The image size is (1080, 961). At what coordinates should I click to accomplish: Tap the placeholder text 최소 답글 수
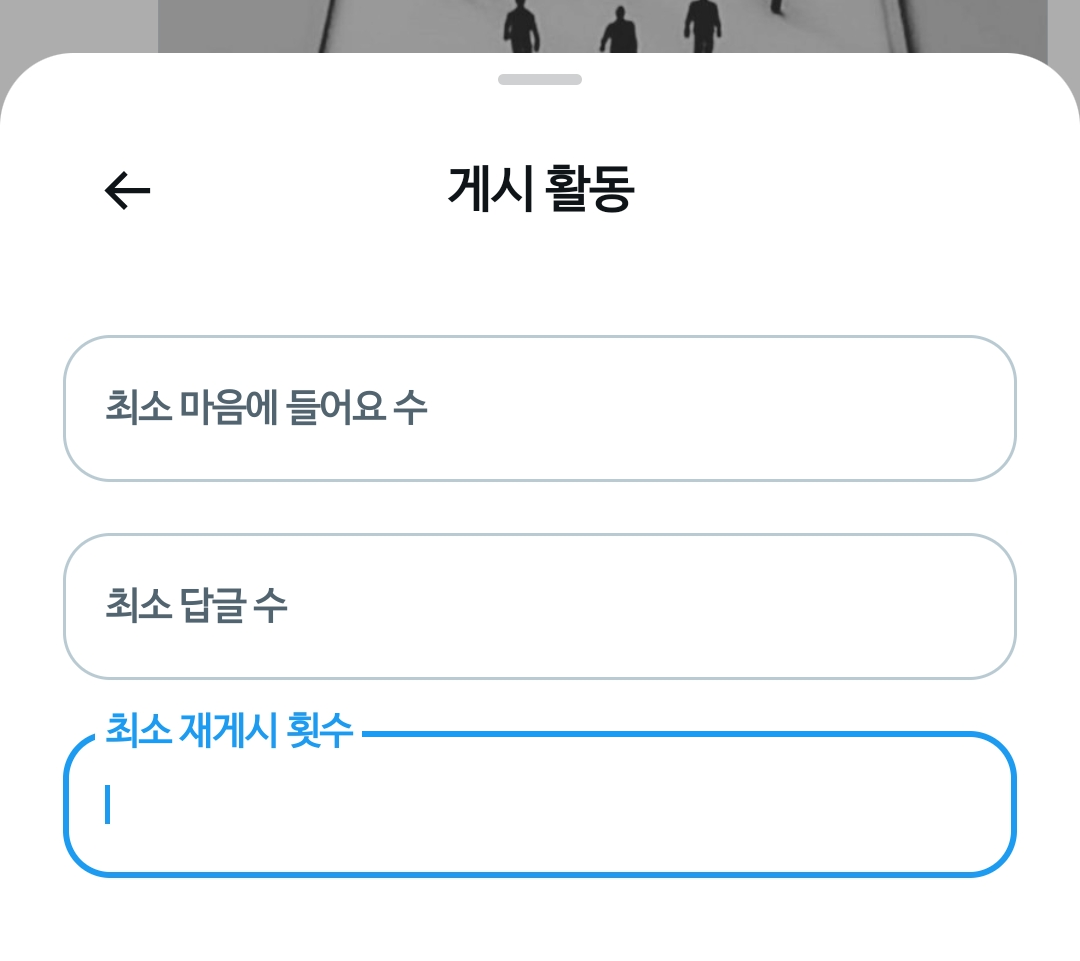click(x=196, y=606)
